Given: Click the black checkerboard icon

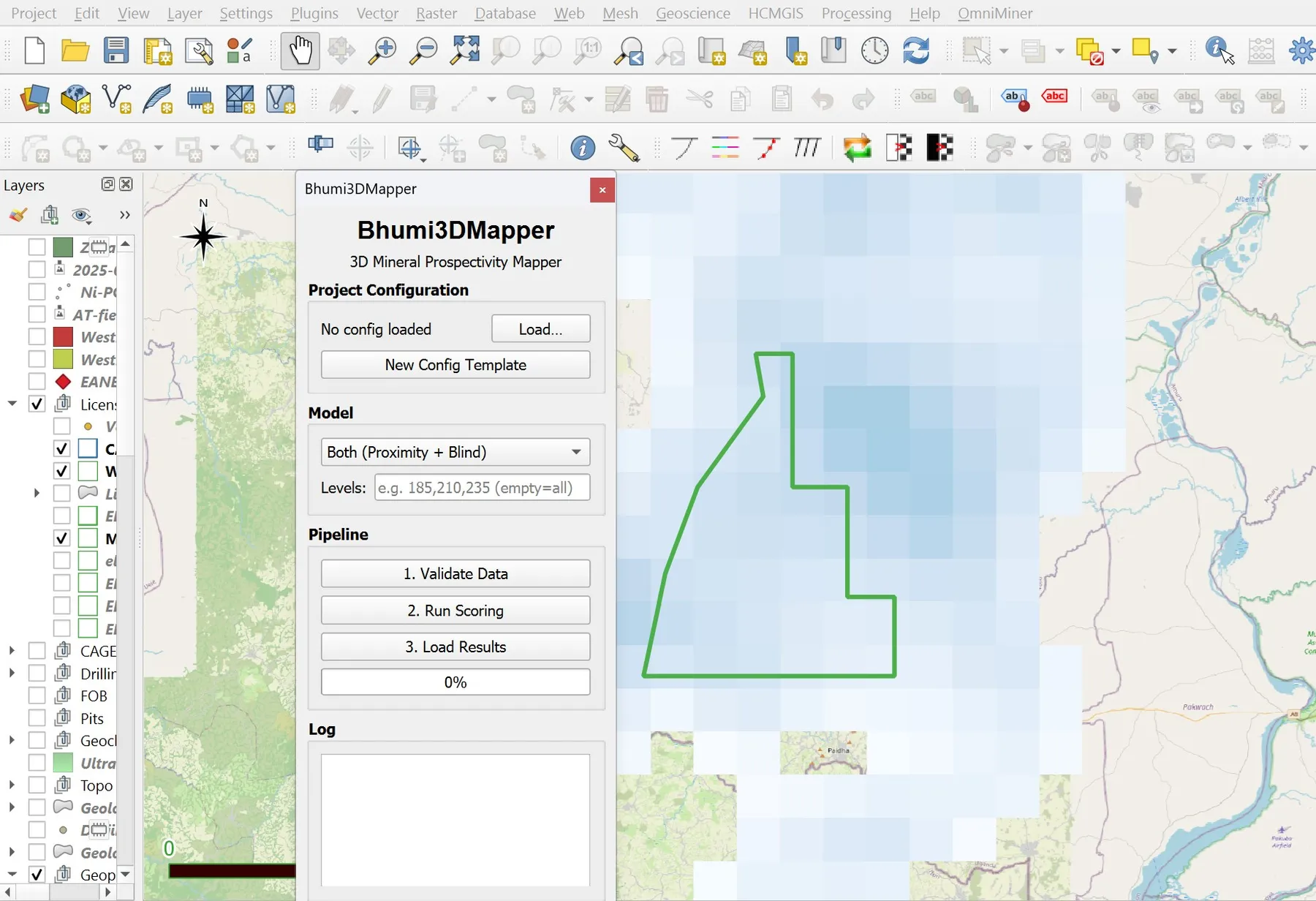Looking at the screenshot, I should tap(939, 148).
